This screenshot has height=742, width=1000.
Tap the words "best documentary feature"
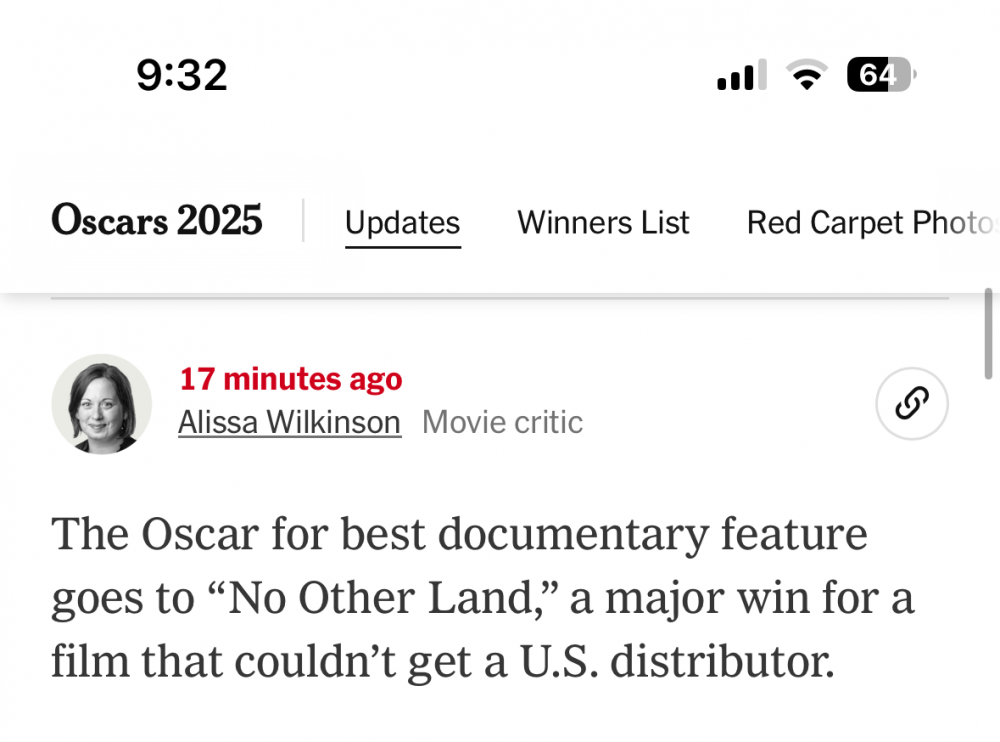[603, 535]
